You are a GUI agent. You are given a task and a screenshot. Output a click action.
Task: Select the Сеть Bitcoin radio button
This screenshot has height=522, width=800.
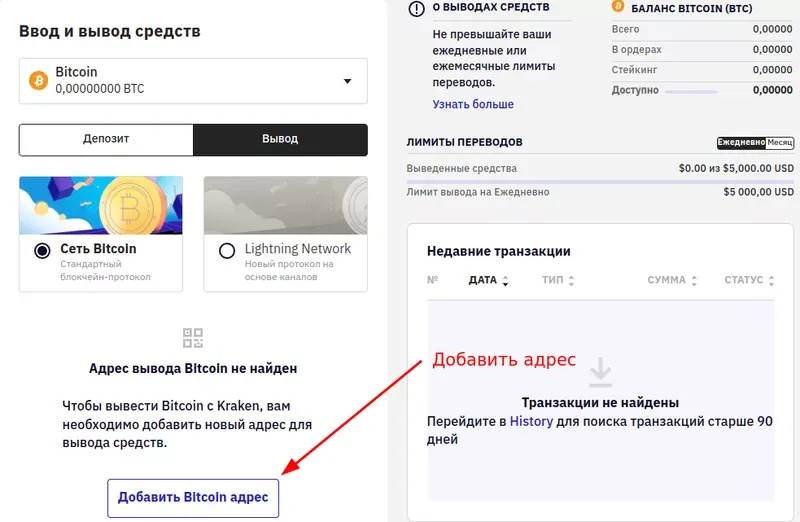pyautogui.click(x=42, y=251)
